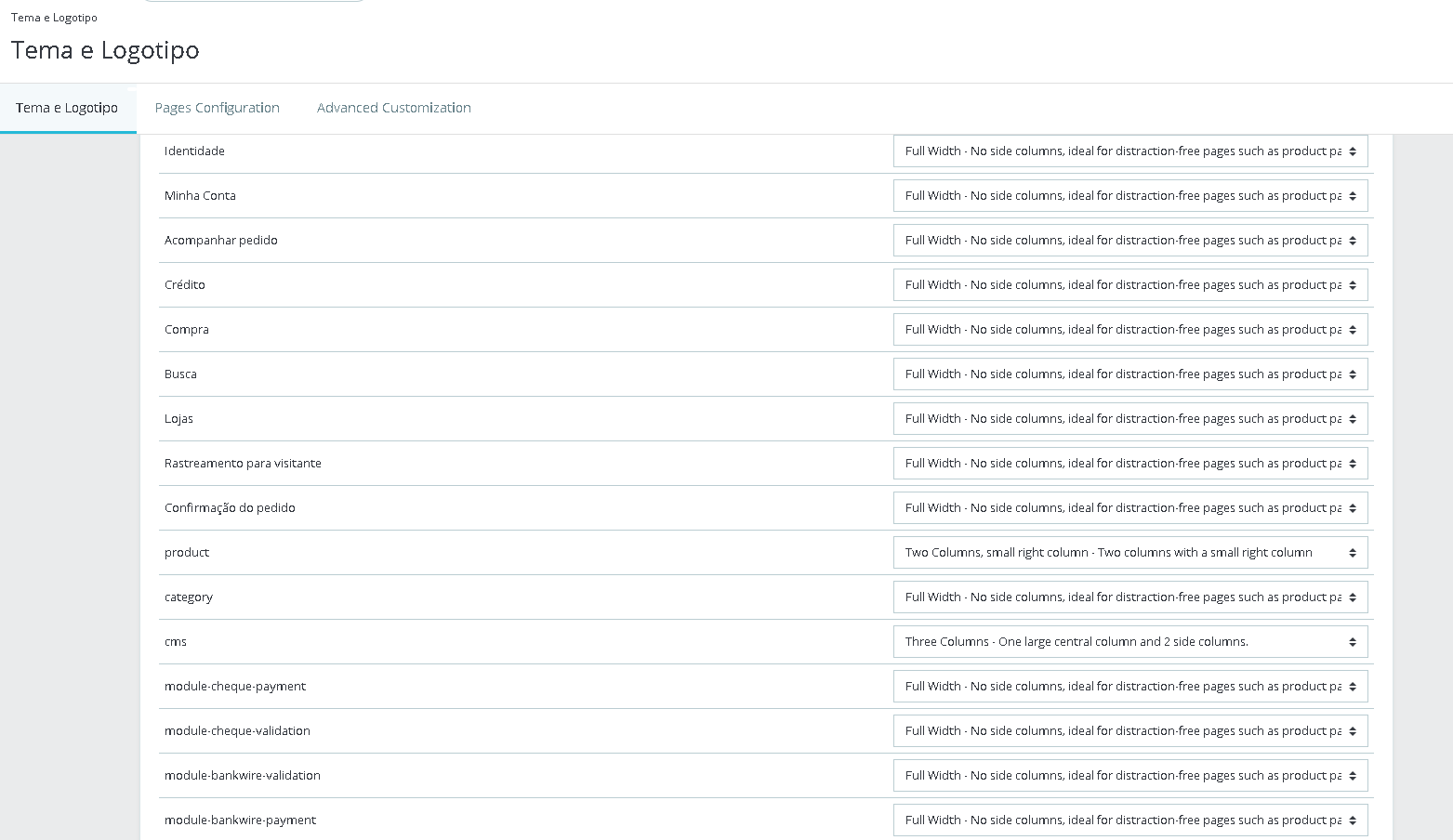The image size is (1453, 840).
Task: Click the cms row label
Action: tap(176, 642)
